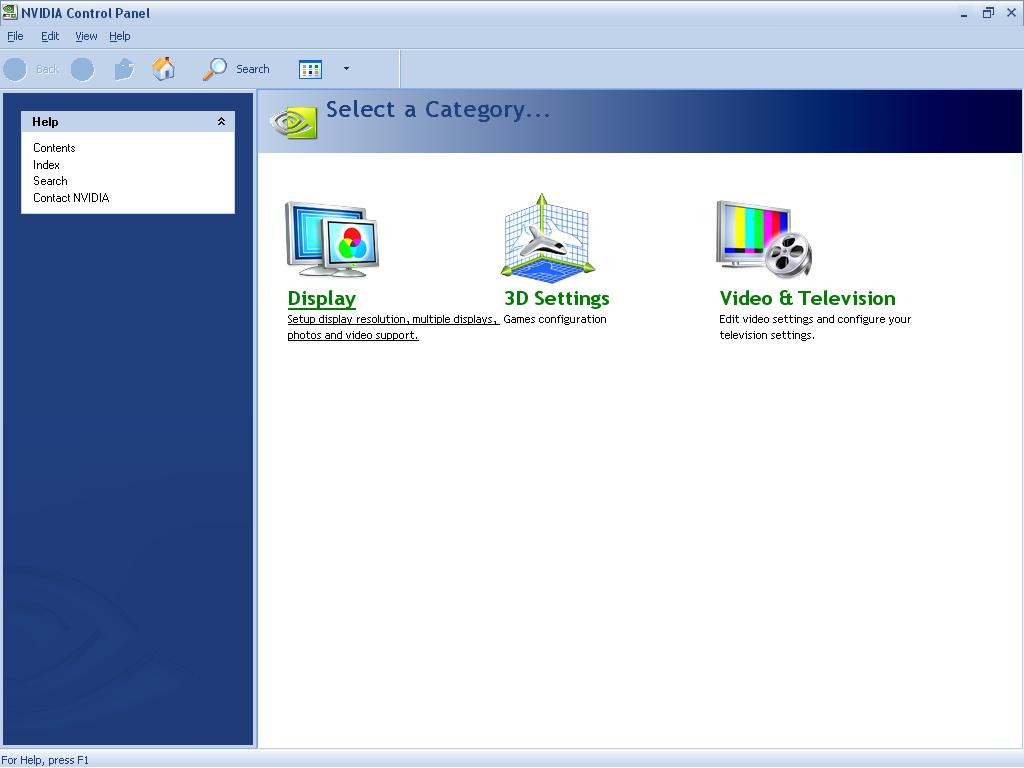This screenshot has height=768, width=1024.
Task: Open Index in the Help panel
Action: coord(46,165)
